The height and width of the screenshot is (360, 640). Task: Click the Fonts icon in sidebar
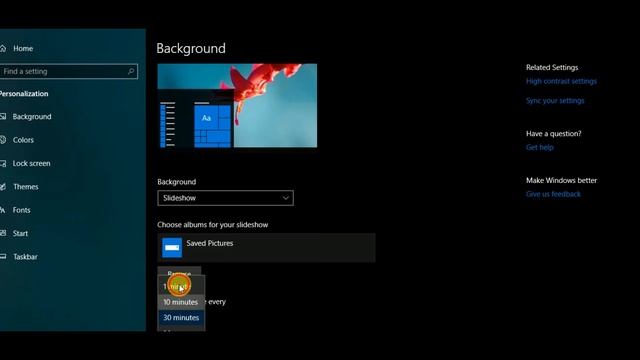click(x=2, y=210)
